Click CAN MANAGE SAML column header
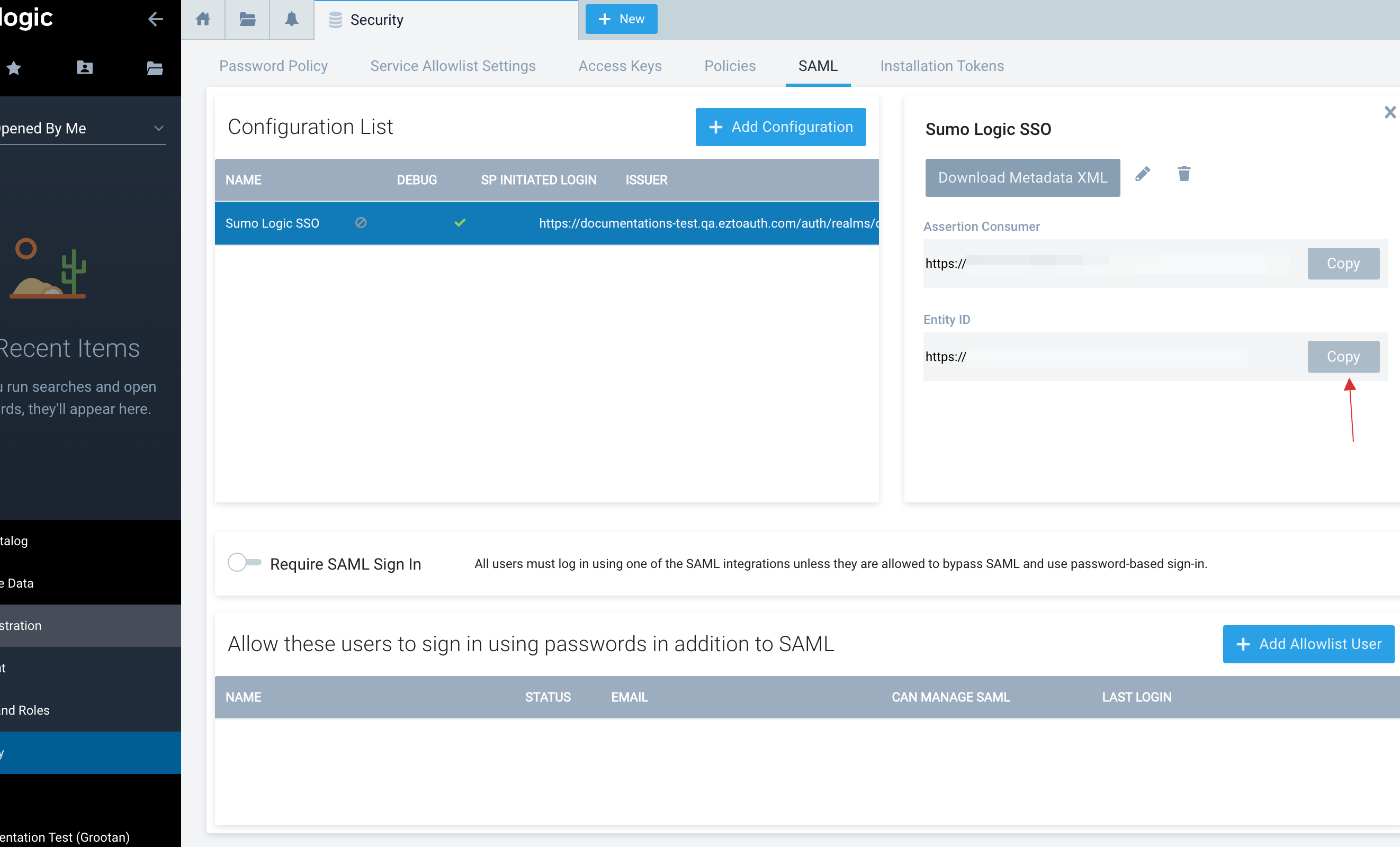 [950, 697]
